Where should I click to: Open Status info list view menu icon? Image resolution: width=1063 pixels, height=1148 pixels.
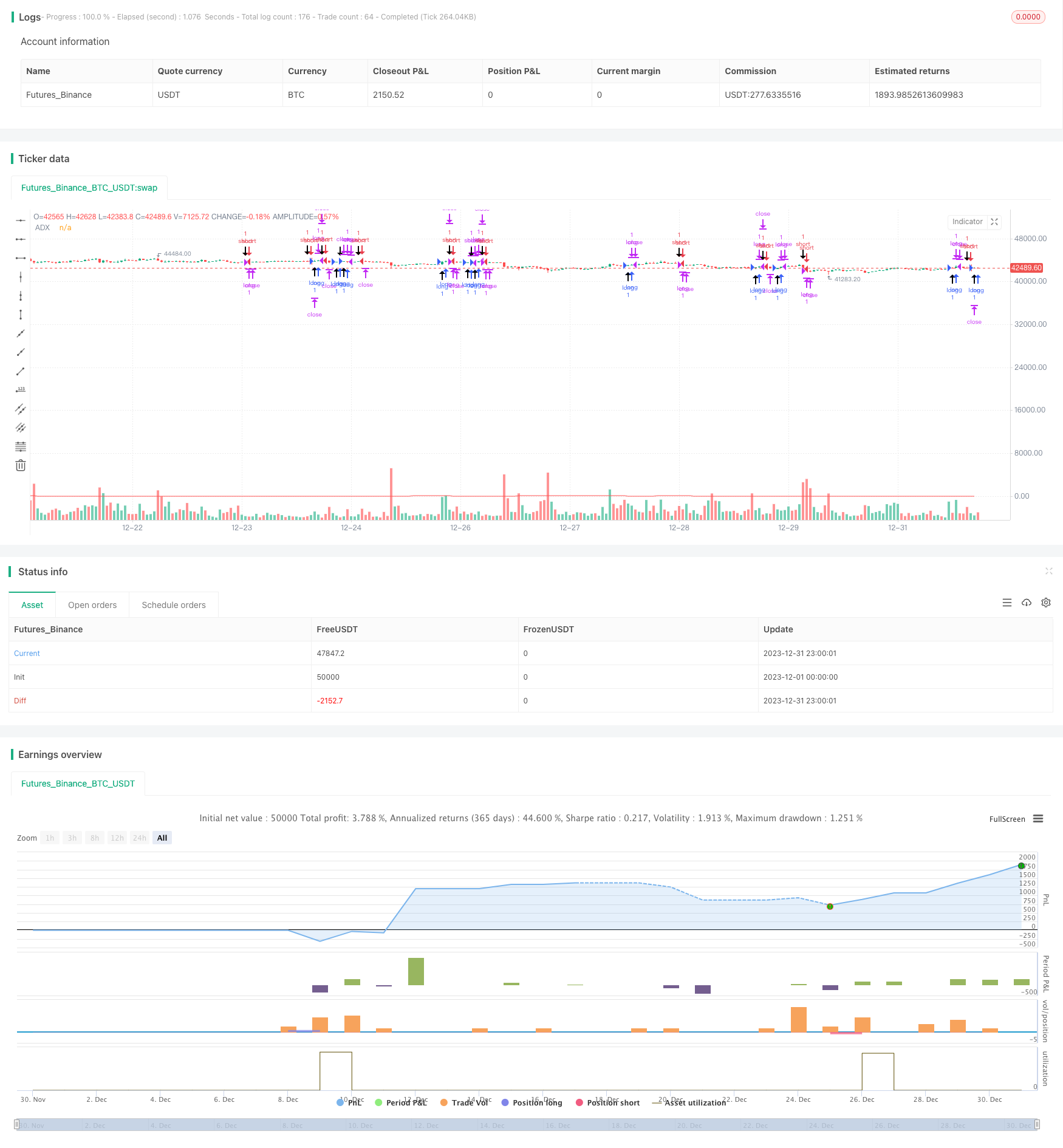click(1007, 603)
